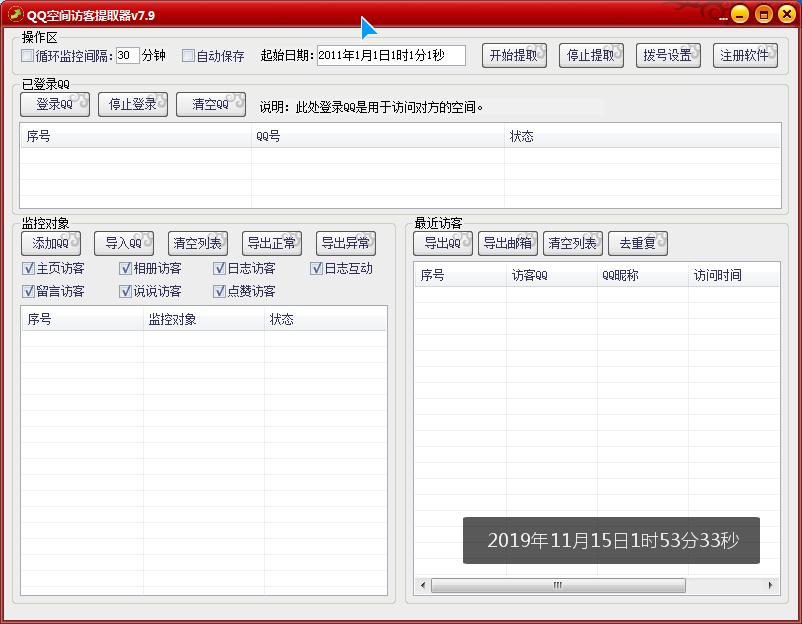
Task: Click 清空列表 in the 监控对象 panel
Action: coord(198,243)
